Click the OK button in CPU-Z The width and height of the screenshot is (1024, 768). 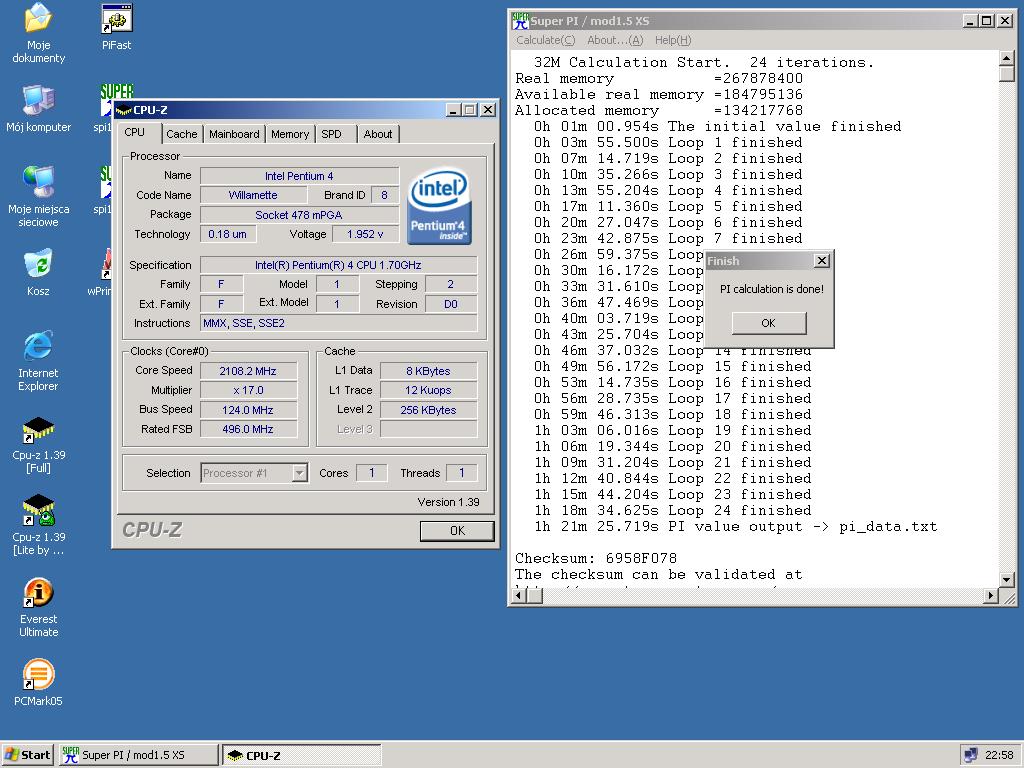click(x=457, y=531)
